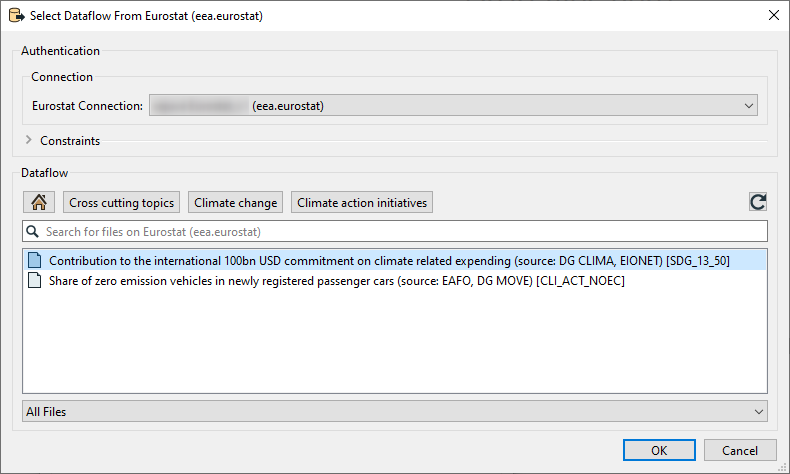This screenshot has height=474, width=790.
Task: Close the Select Dataflow dialog window
Action: tap(771, 15)
